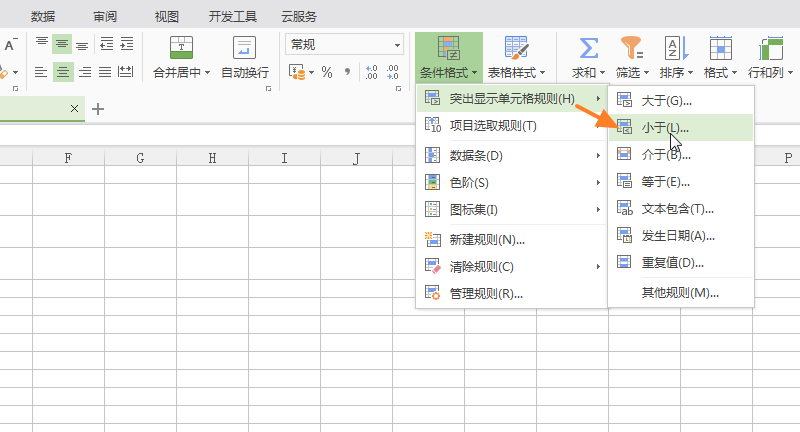Screen dimensions: 800x432
Task: Switch to the 视图 ribbon tab
Action: coord(167,16)
